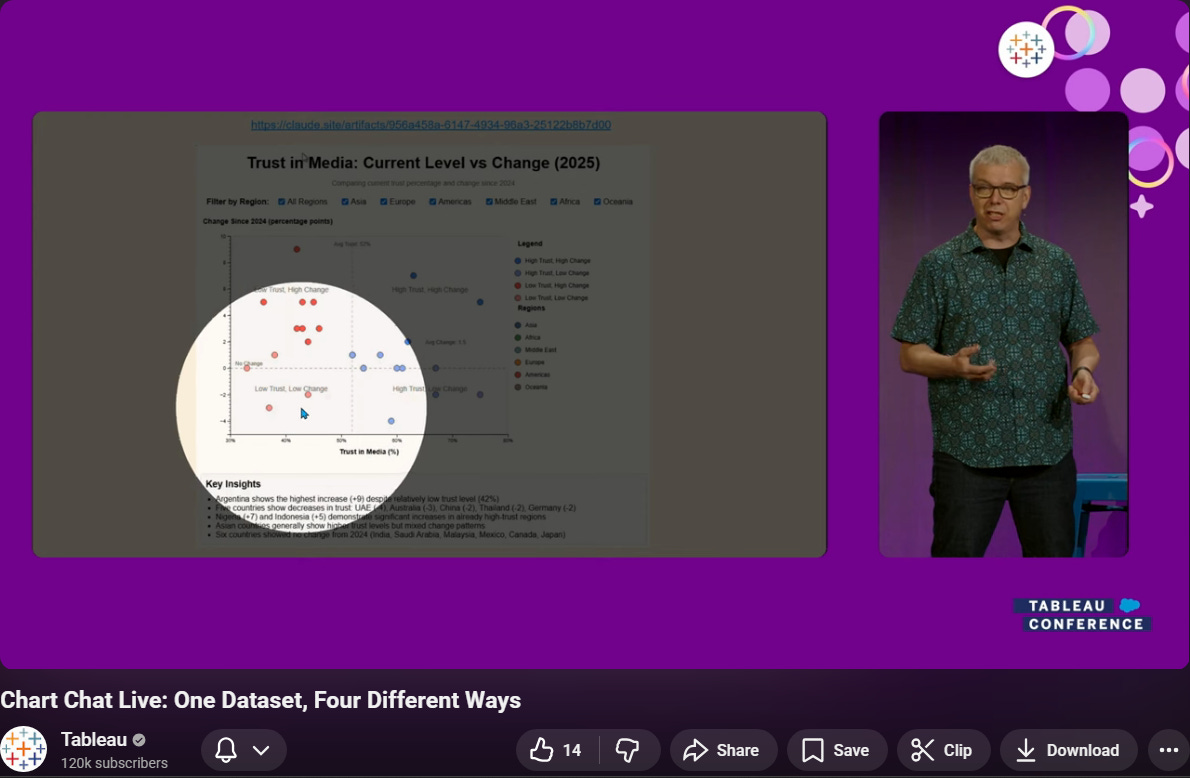Screen dimensions: 1190x778
Task: Toggle the All Regions checkbox in chart
Action: coord(282,202)
